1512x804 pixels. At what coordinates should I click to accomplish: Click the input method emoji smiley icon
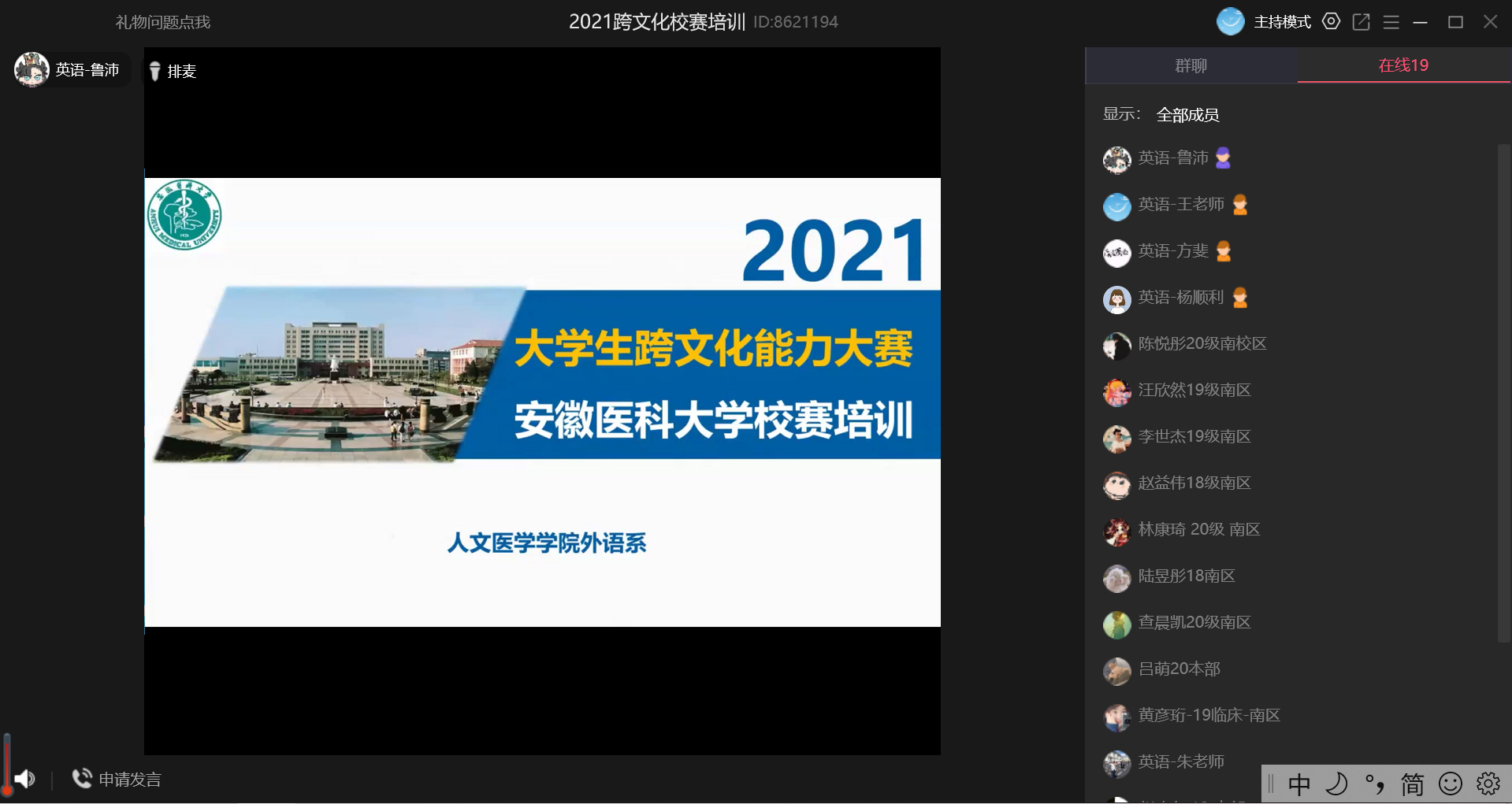tap(1450, 784)
